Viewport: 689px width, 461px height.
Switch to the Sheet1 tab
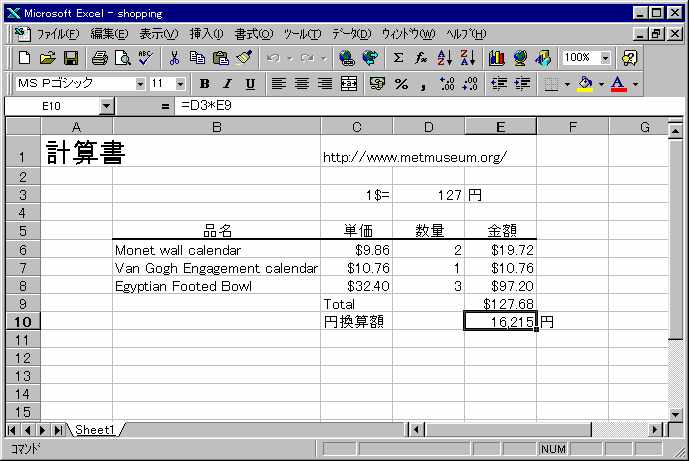[x=97, y=430]
